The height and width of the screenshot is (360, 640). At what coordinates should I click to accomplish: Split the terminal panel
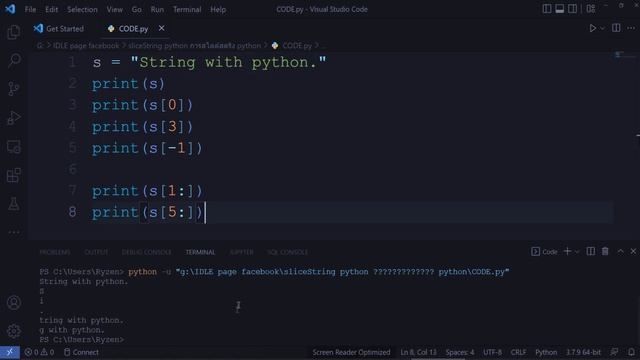click(x=590, y=251)
